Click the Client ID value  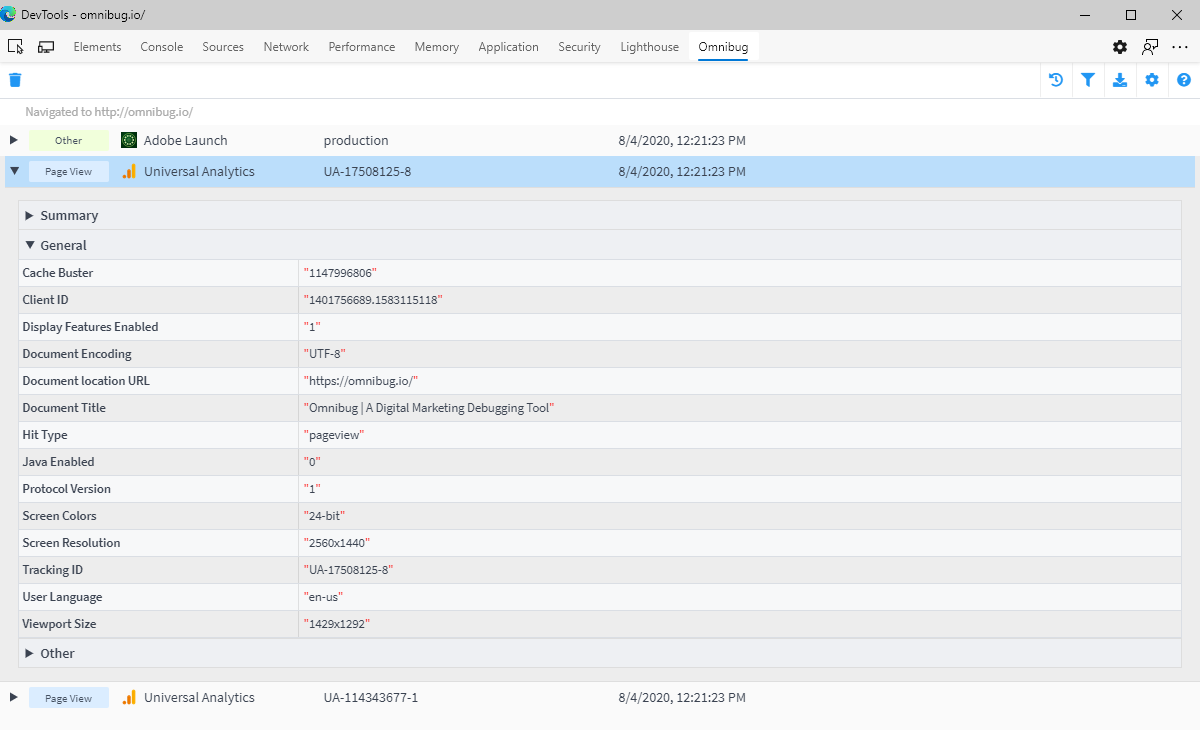[372, 300]
